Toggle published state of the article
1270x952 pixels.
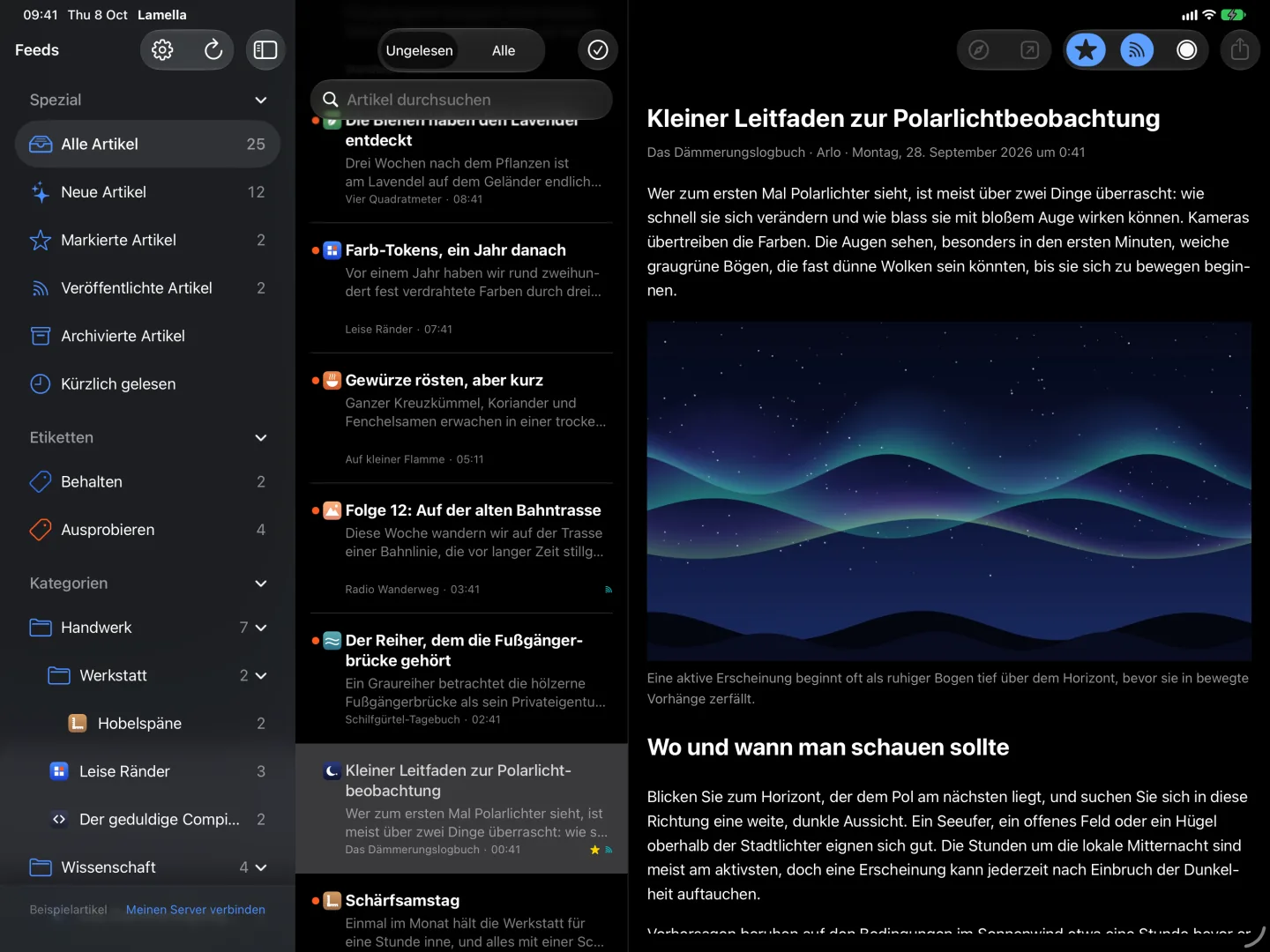coord(1137,50)
